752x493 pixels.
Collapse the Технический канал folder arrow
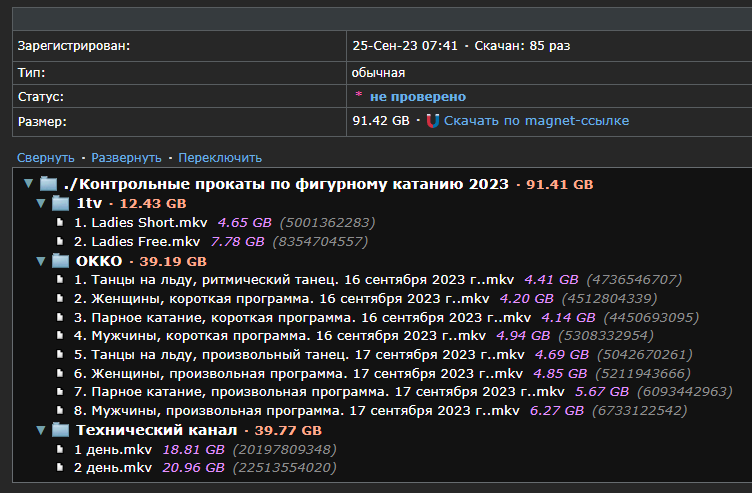[x=41, y=430]
